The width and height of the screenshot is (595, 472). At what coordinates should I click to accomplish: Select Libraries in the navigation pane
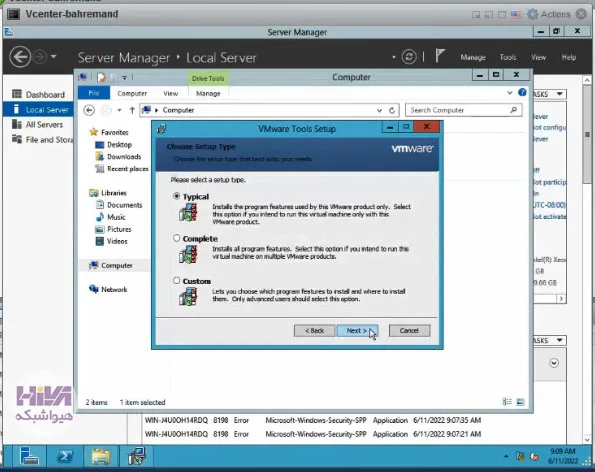pyautogui.click(x=113, y=193)
